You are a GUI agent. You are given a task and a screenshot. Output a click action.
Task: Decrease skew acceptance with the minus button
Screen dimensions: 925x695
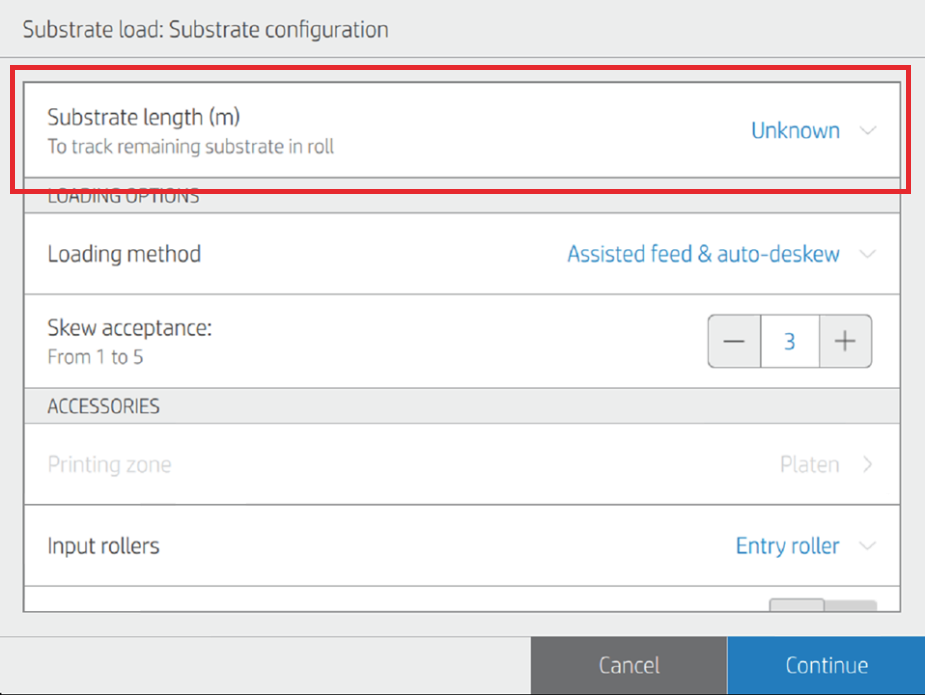734,341
